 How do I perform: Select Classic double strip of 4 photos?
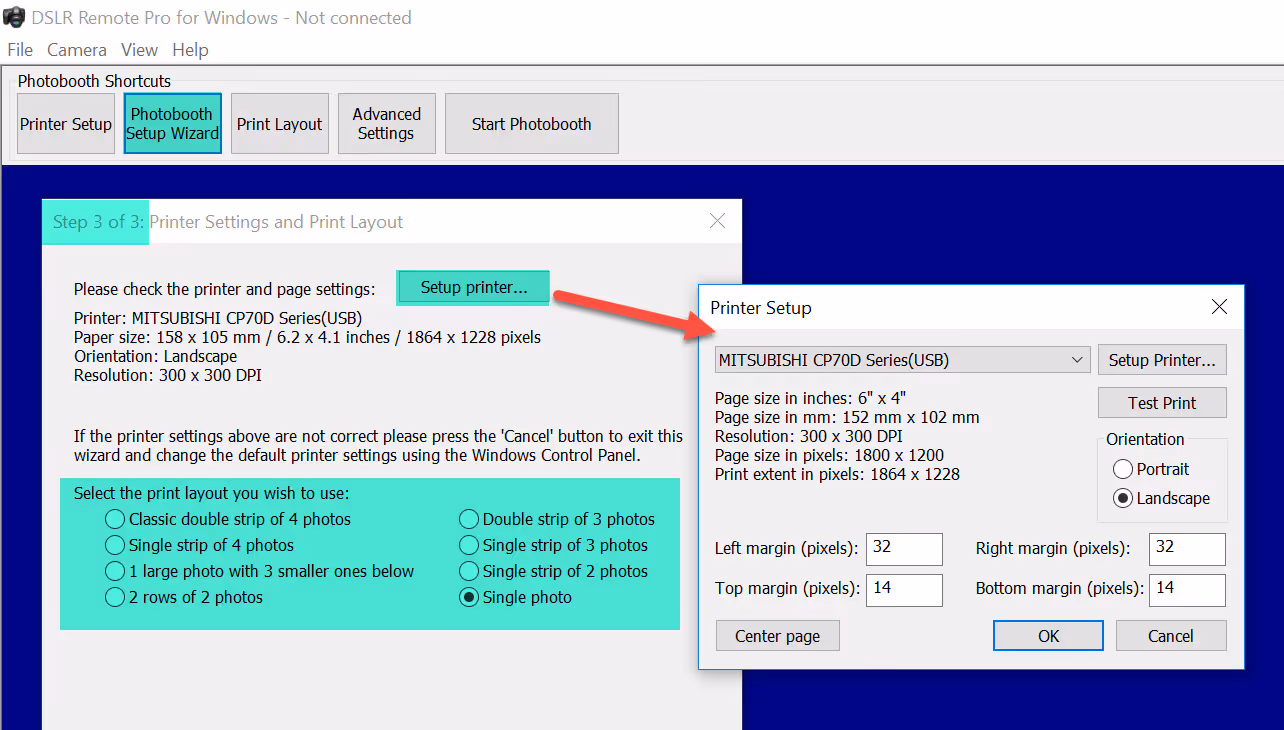[228, 519]
